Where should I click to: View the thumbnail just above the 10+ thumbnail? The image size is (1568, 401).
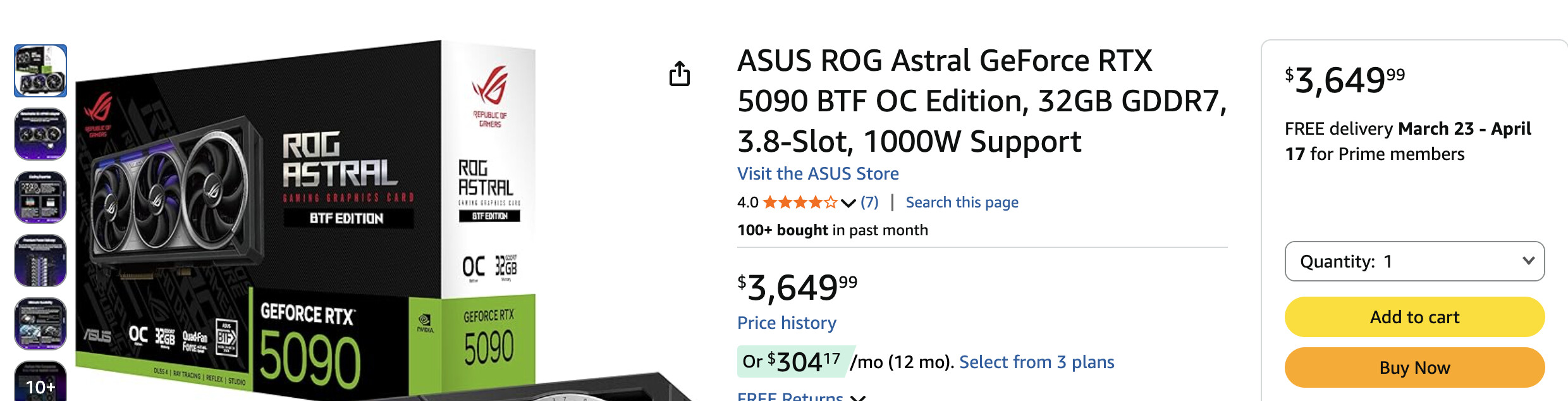click(40, 324)
